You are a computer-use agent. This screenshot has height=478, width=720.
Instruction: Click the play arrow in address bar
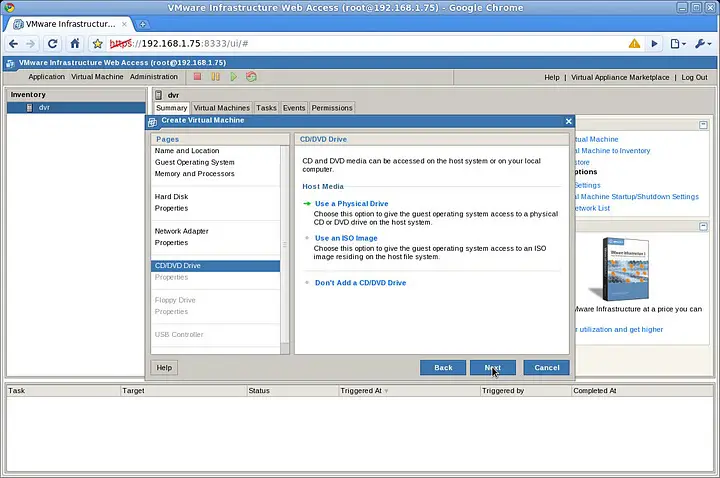pos(654,44)
